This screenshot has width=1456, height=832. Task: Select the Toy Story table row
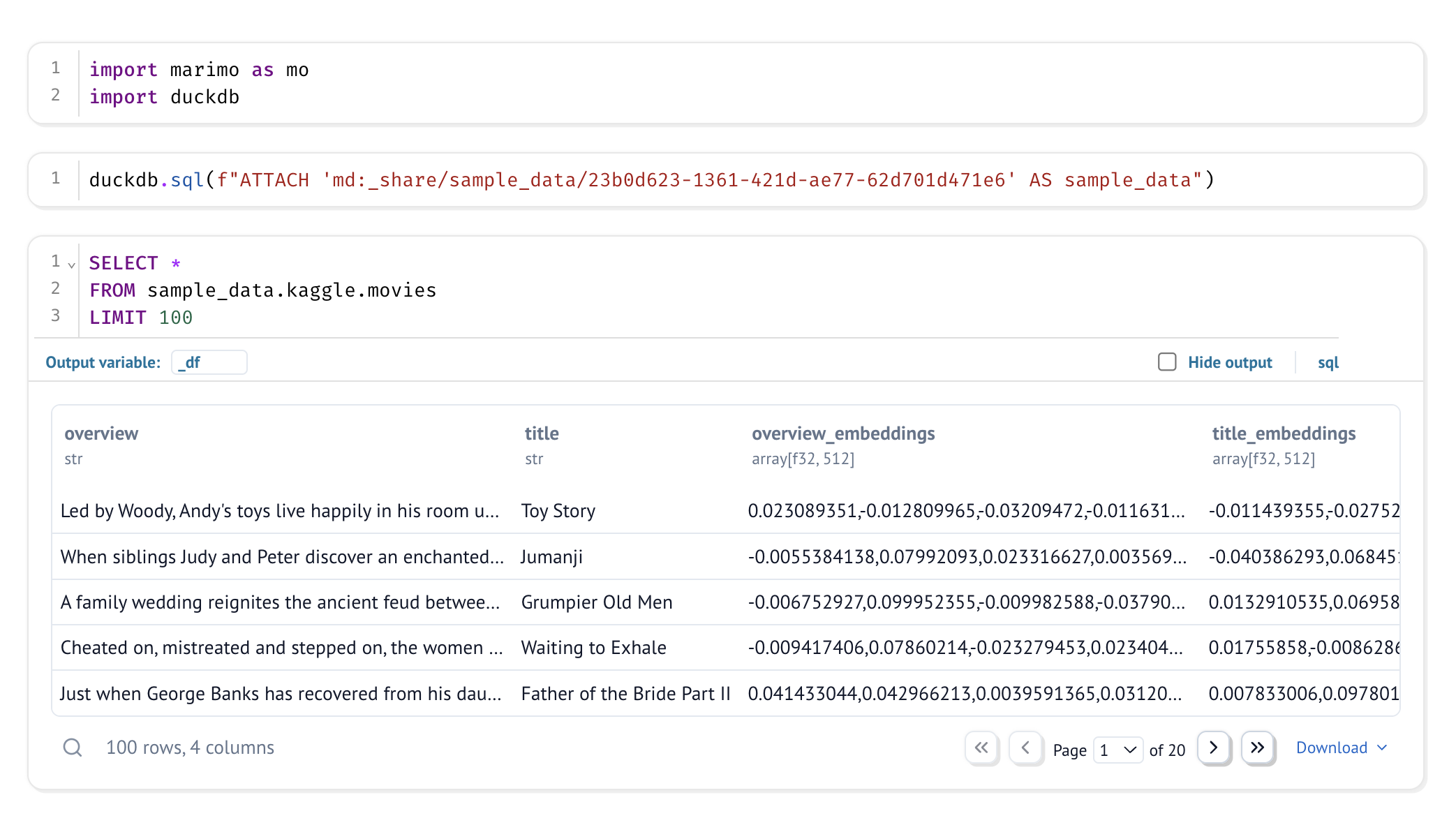pos(279,511)
